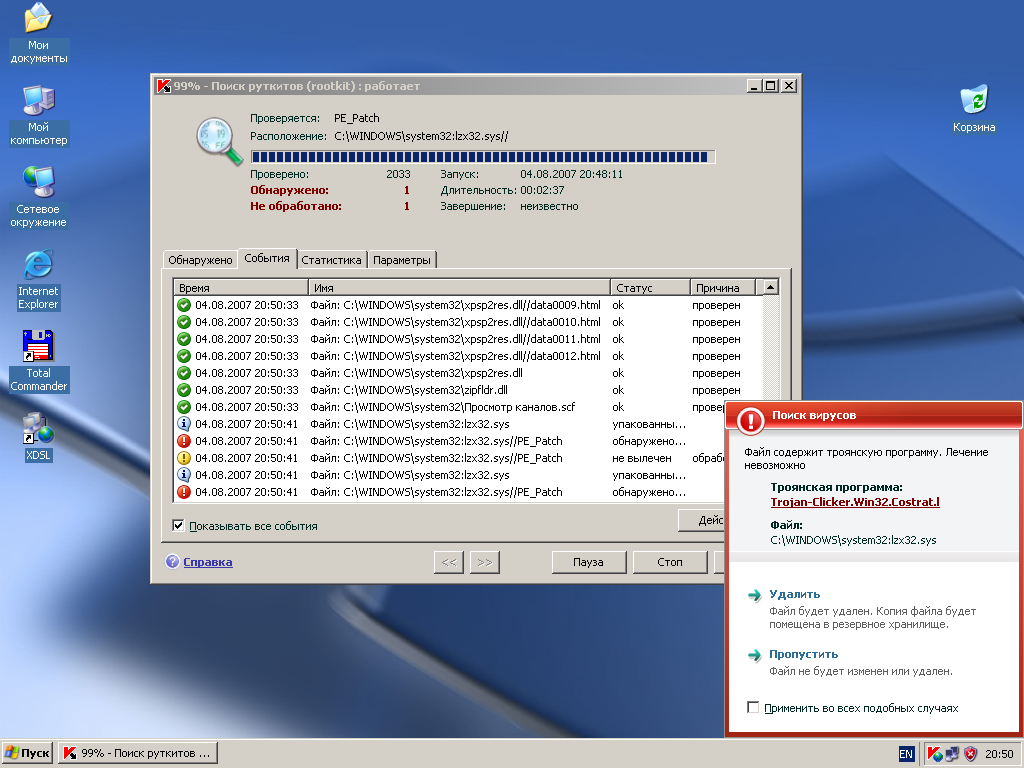Click the network connection tray icon

[953, 754]
